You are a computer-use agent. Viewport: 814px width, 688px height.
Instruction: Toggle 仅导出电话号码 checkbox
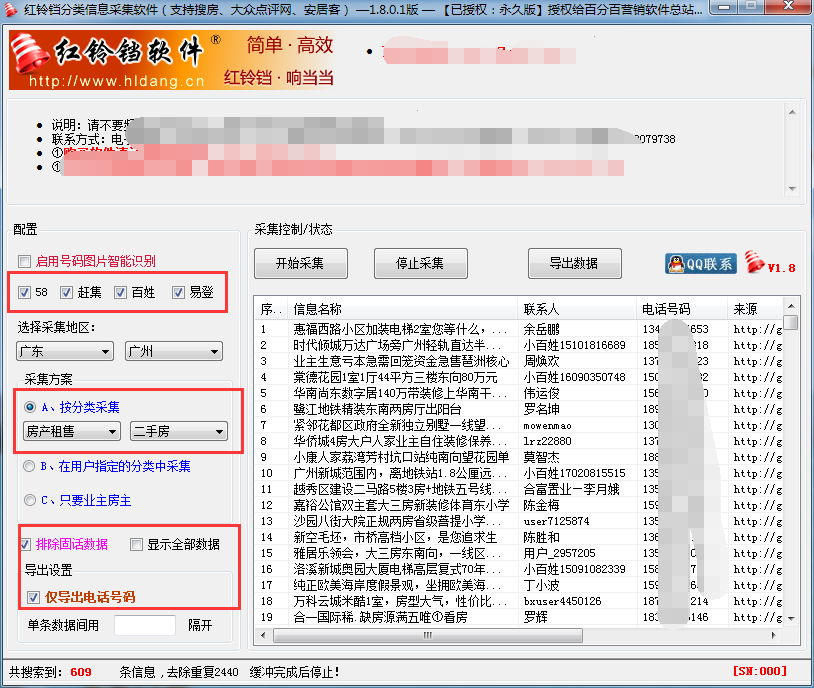(x=34, y=597)
